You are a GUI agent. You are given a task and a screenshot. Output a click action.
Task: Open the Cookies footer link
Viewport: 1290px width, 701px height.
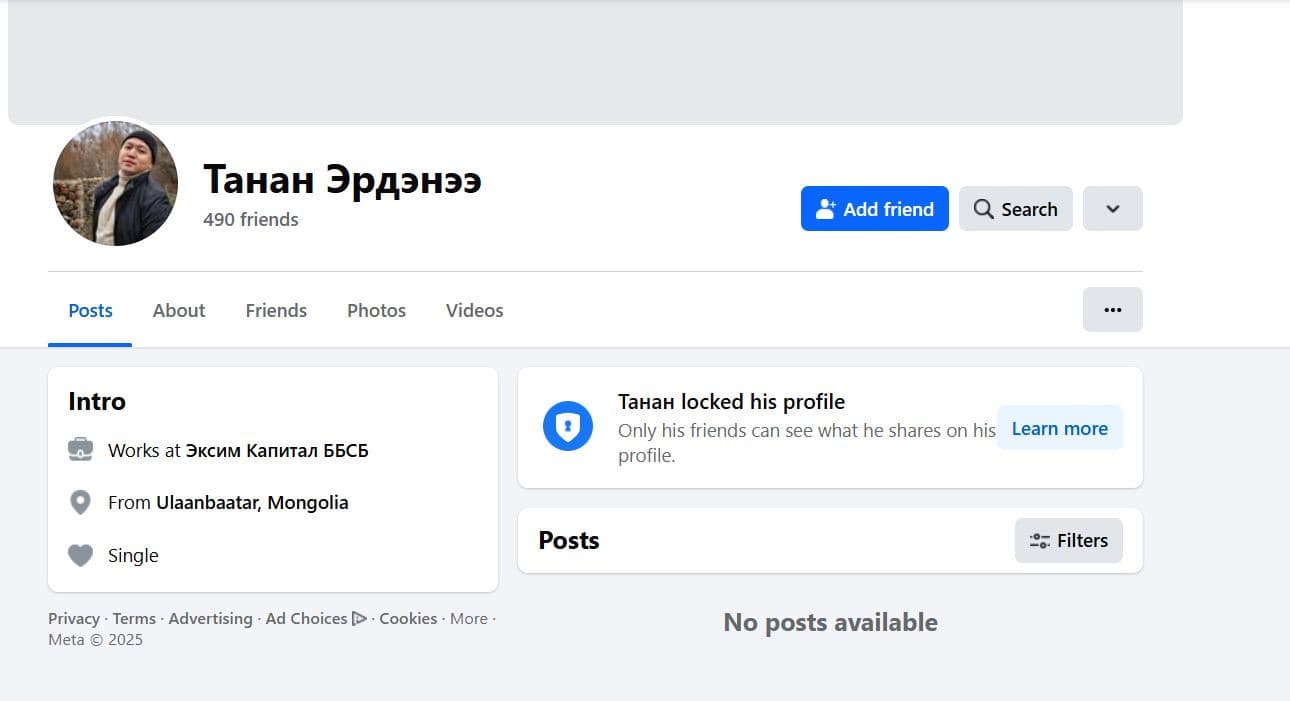coord(408,618)
